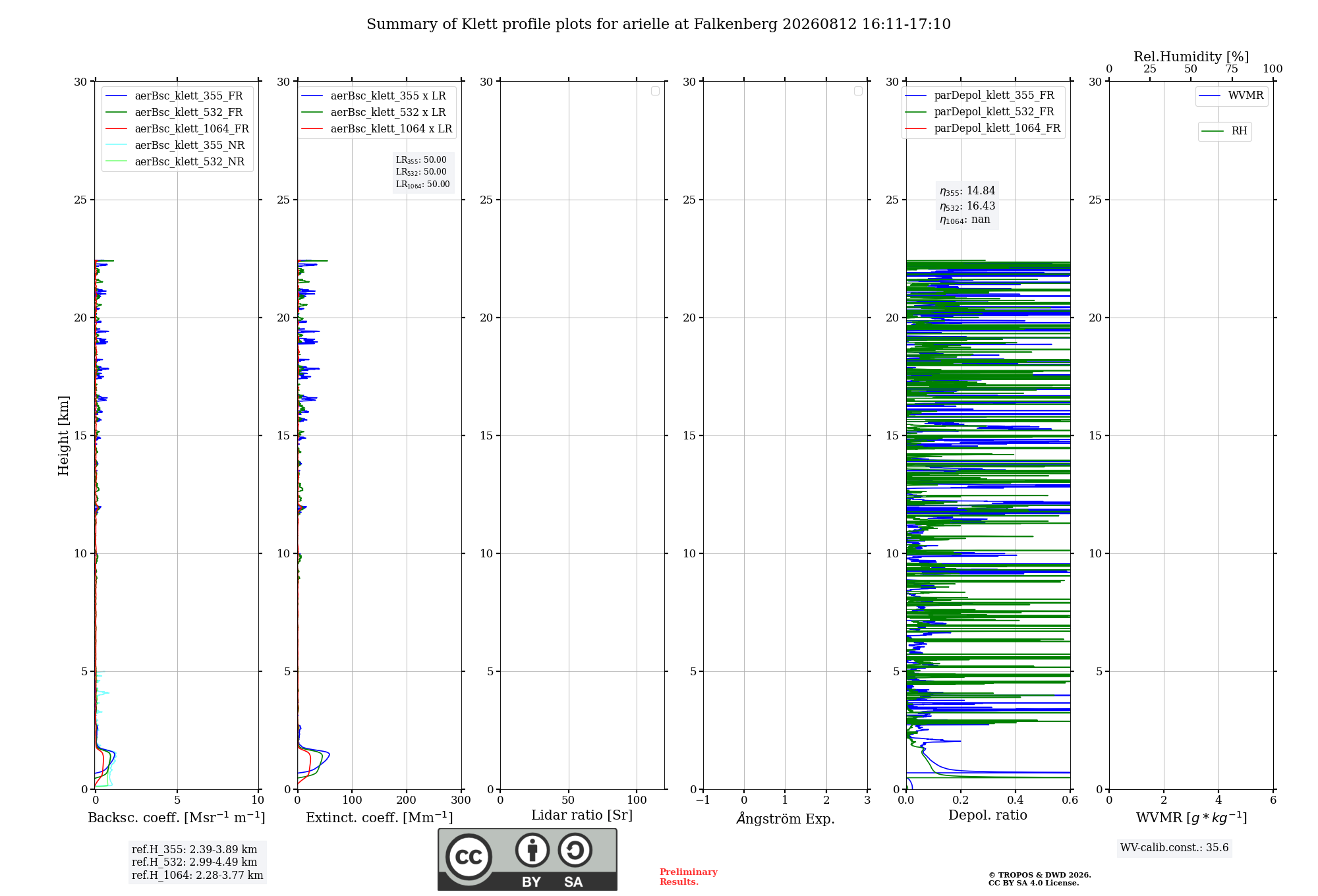Select the aerBsc_klett_532_NR legend entry
Image resolution: width=1318 pixels, height=896 pixels.
tap(176, 162)
